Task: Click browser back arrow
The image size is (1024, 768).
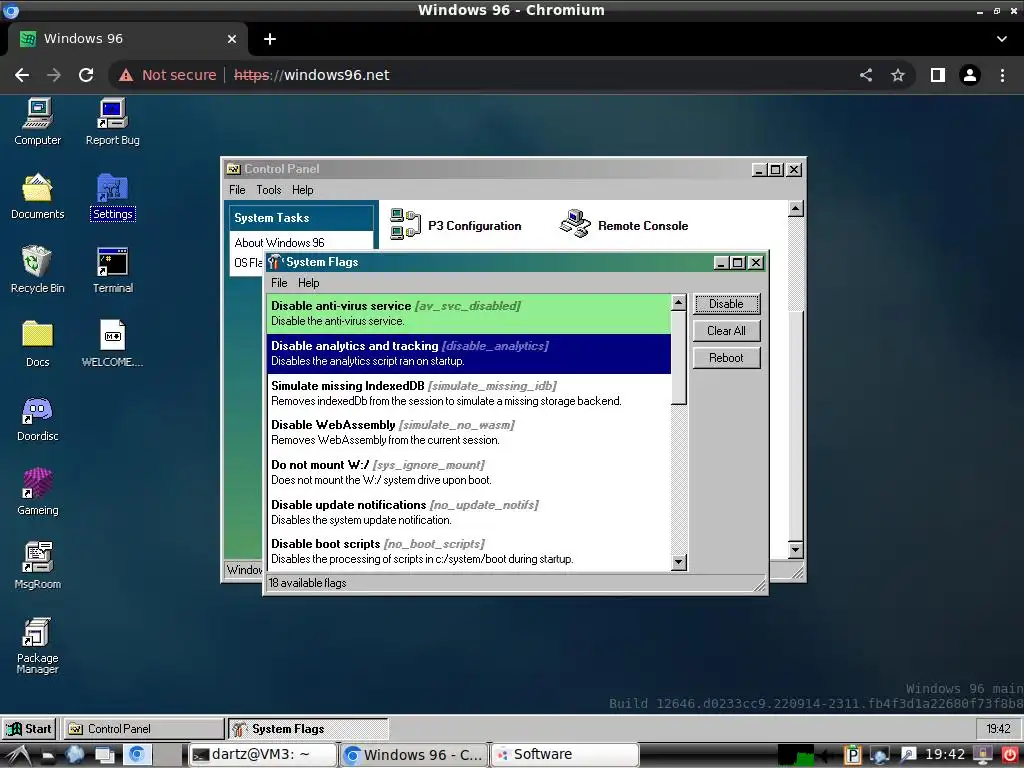Action: (x=22, y=75)
